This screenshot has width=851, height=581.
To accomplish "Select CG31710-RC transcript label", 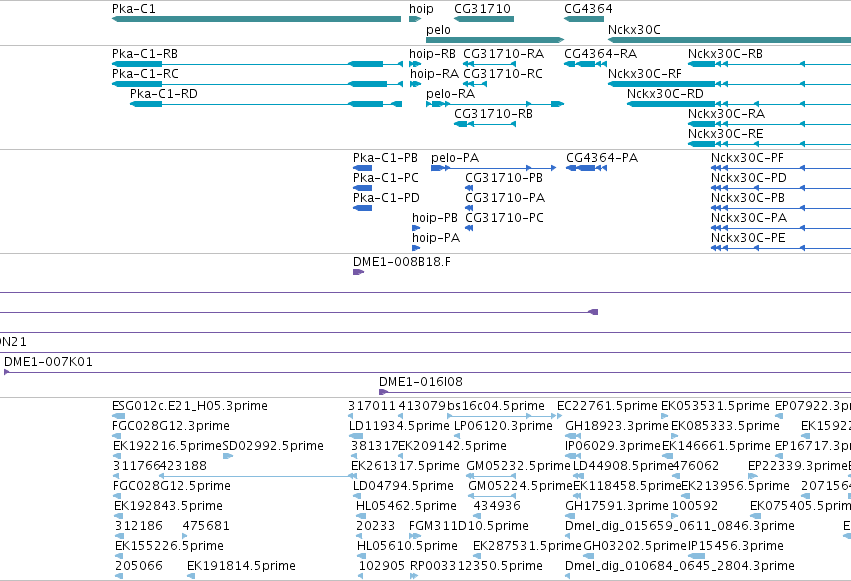I will [x=503, y=74].
